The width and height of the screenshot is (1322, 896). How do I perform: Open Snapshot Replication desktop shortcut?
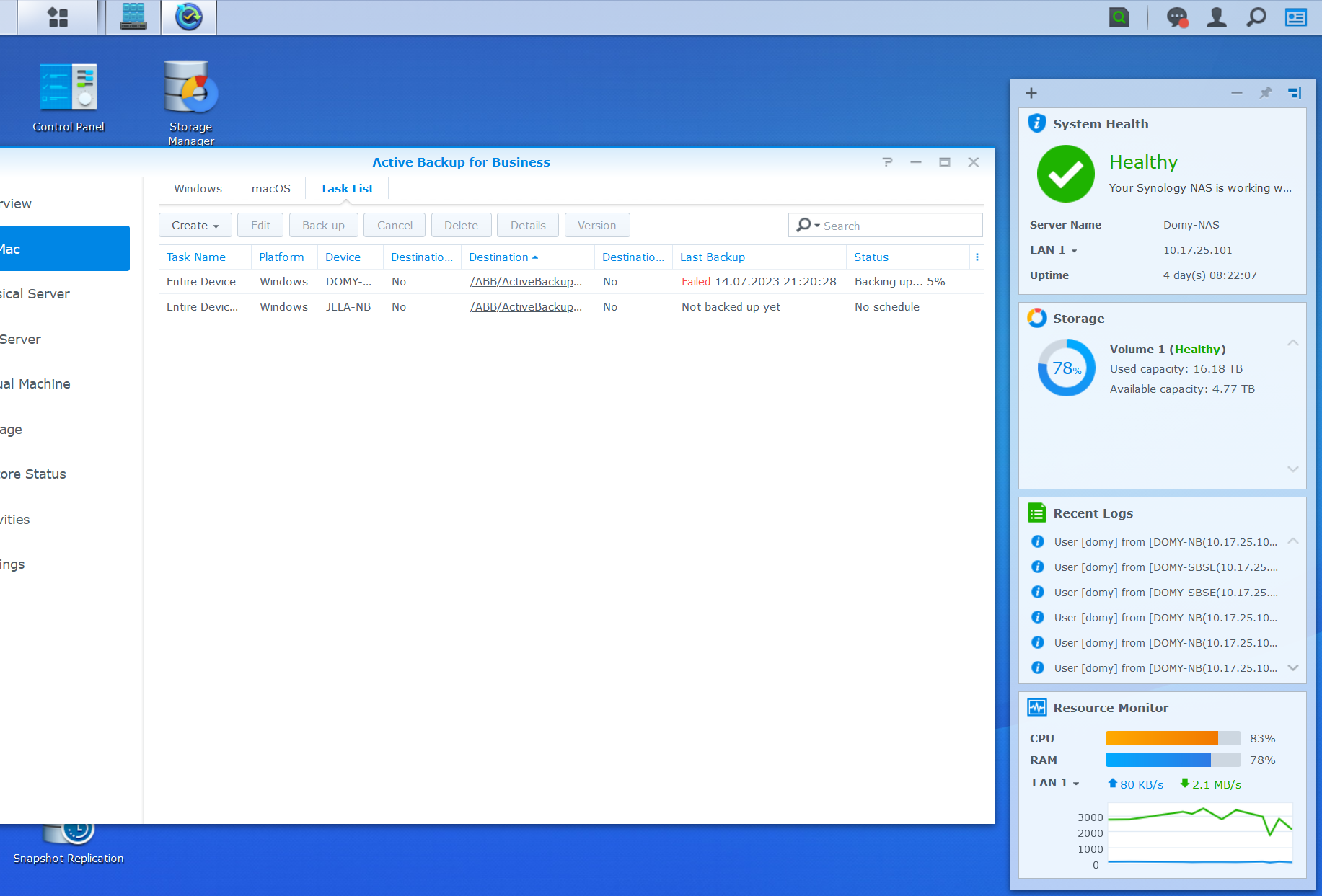(x=69, y=845)
